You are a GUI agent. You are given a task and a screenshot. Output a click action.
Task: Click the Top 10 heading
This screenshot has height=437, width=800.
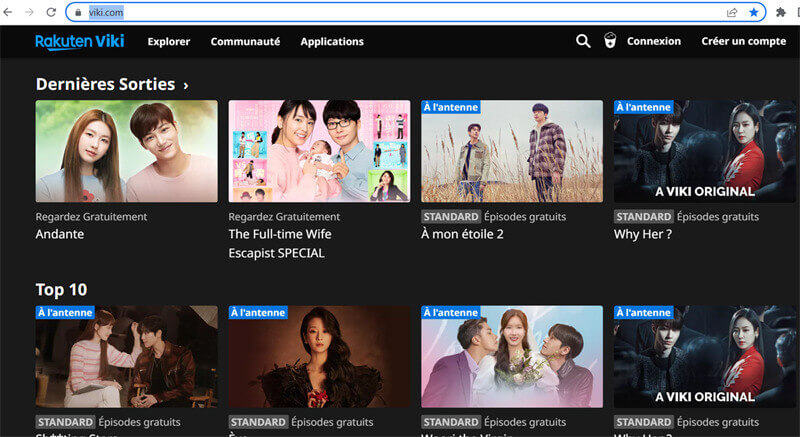(61, 290)
